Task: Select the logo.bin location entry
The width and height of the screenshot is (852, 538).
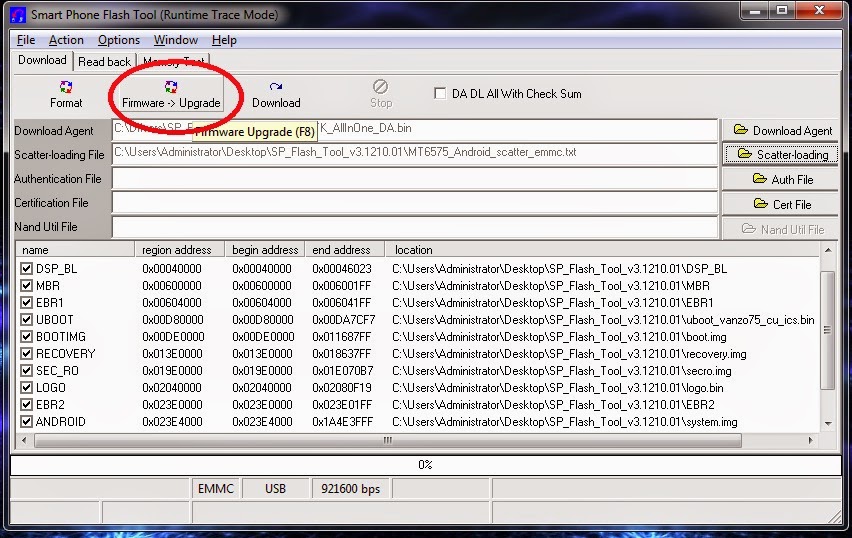Action: (557, 388)
